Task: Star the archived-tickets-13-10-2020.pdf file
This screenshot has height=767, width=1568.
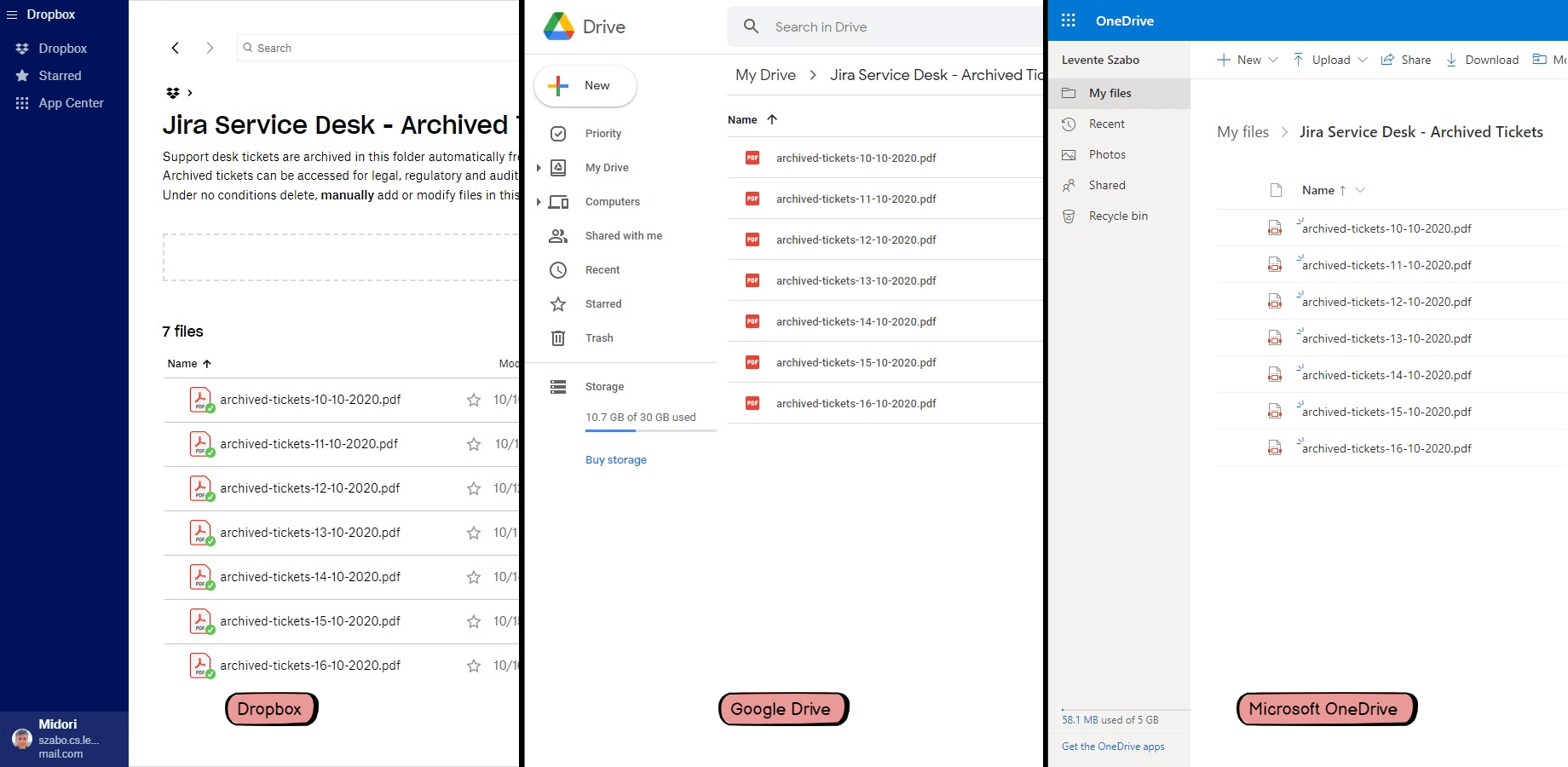Action: [x=474, y=533]
